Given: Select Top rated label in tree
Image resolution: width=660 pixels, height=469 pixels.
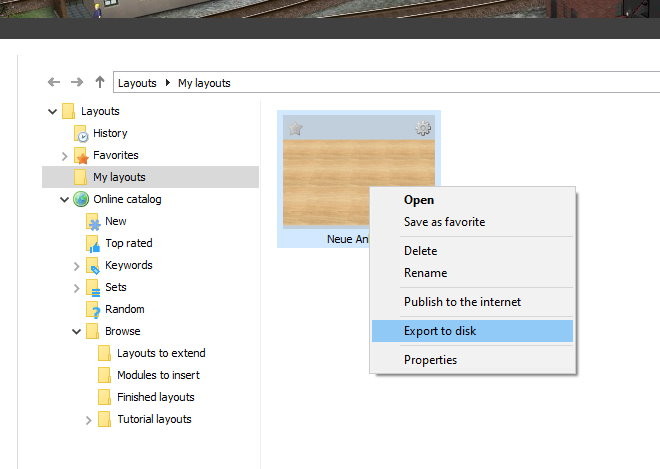Looking at the screenshot, I should point(129,243).
